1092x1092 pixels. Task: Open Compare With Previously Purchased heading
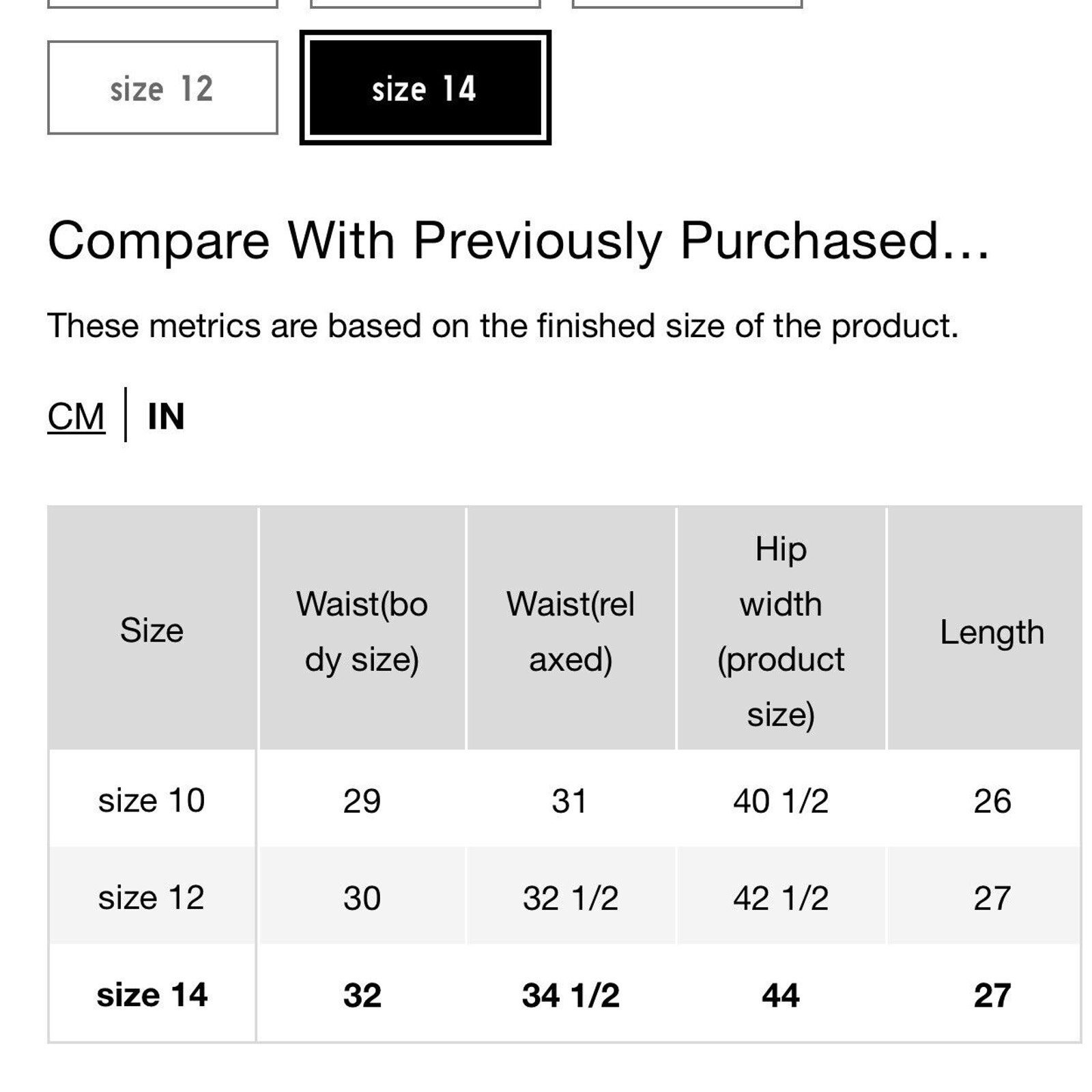[x=519, y=240]
